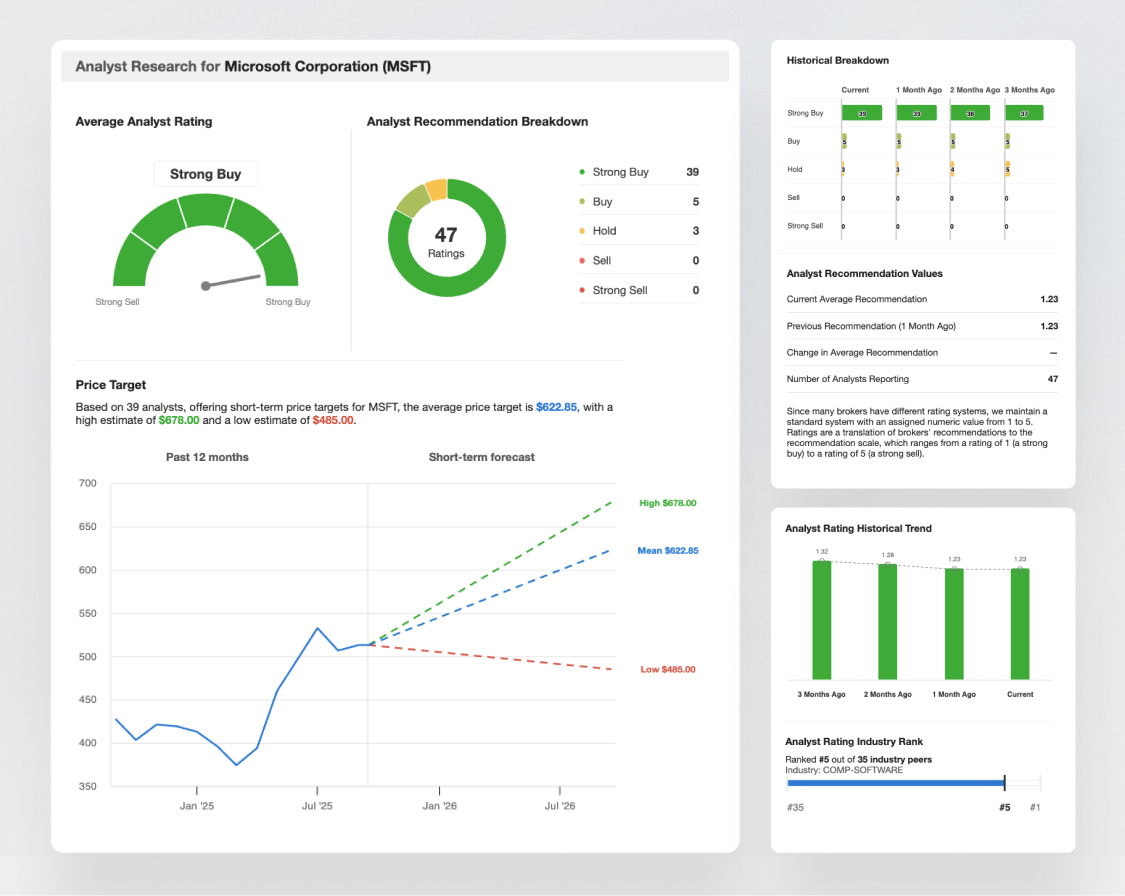The image size is (1125, 896).
Task: Click the Strong Buy badge above the gauge
Action: click(205, 174)
